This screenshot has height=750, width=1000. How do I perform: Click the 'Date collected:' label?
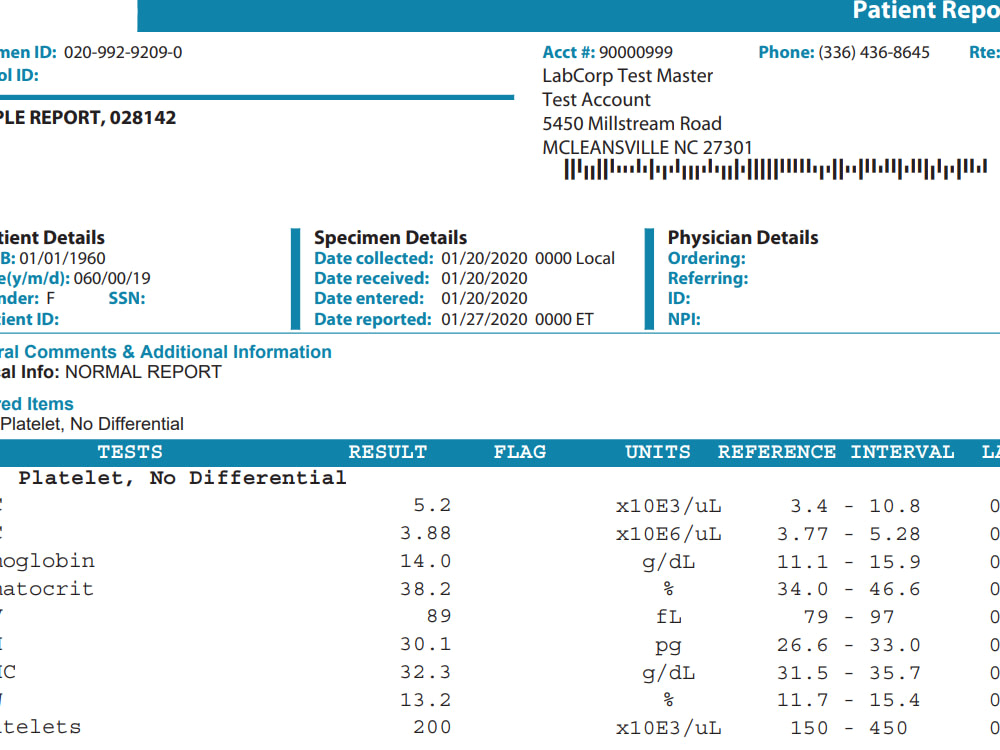pyautogui.click(x=374, y=258)
